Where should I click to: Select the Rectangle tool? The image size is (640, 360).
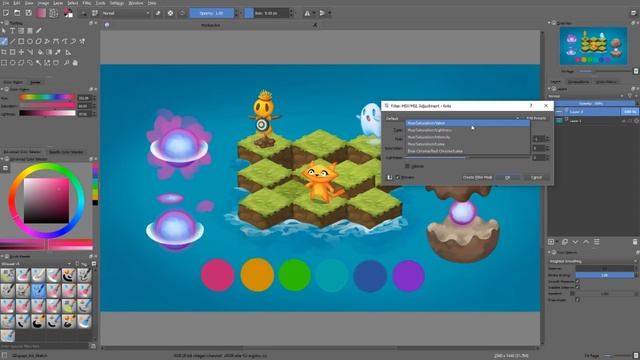point(21,41)
